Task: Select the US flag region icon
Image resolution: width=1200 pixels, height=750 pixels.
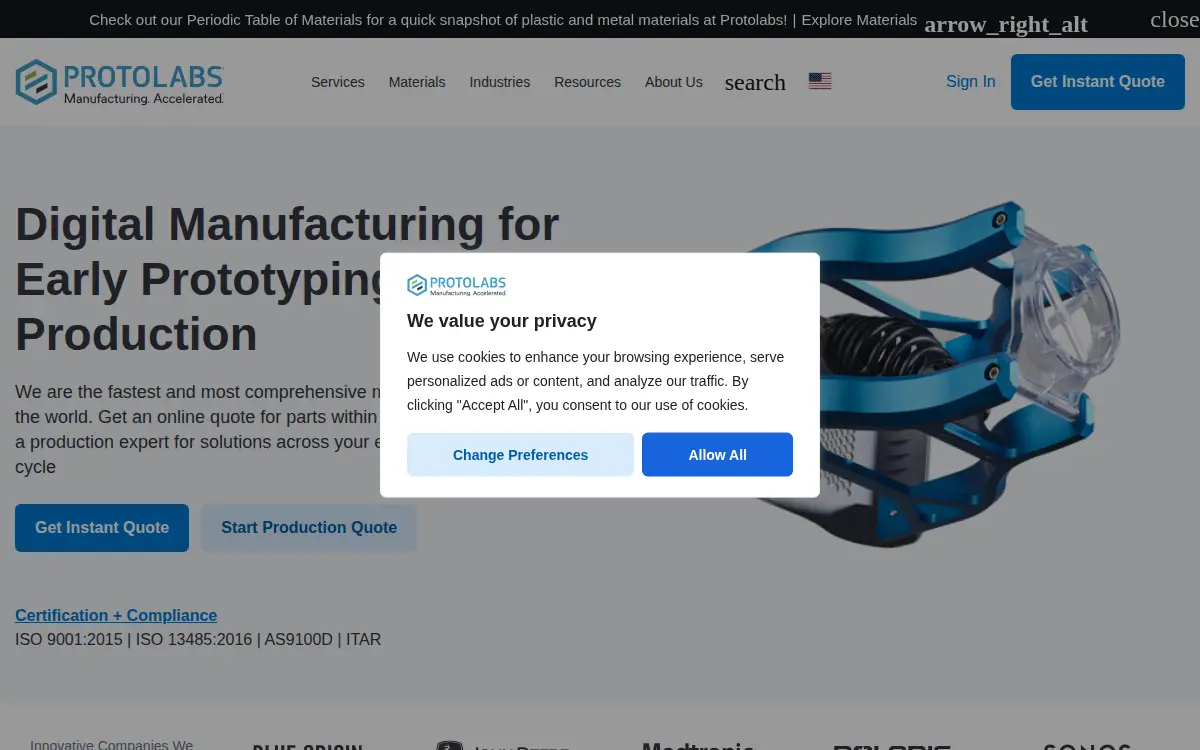Action: click(820, 81)
